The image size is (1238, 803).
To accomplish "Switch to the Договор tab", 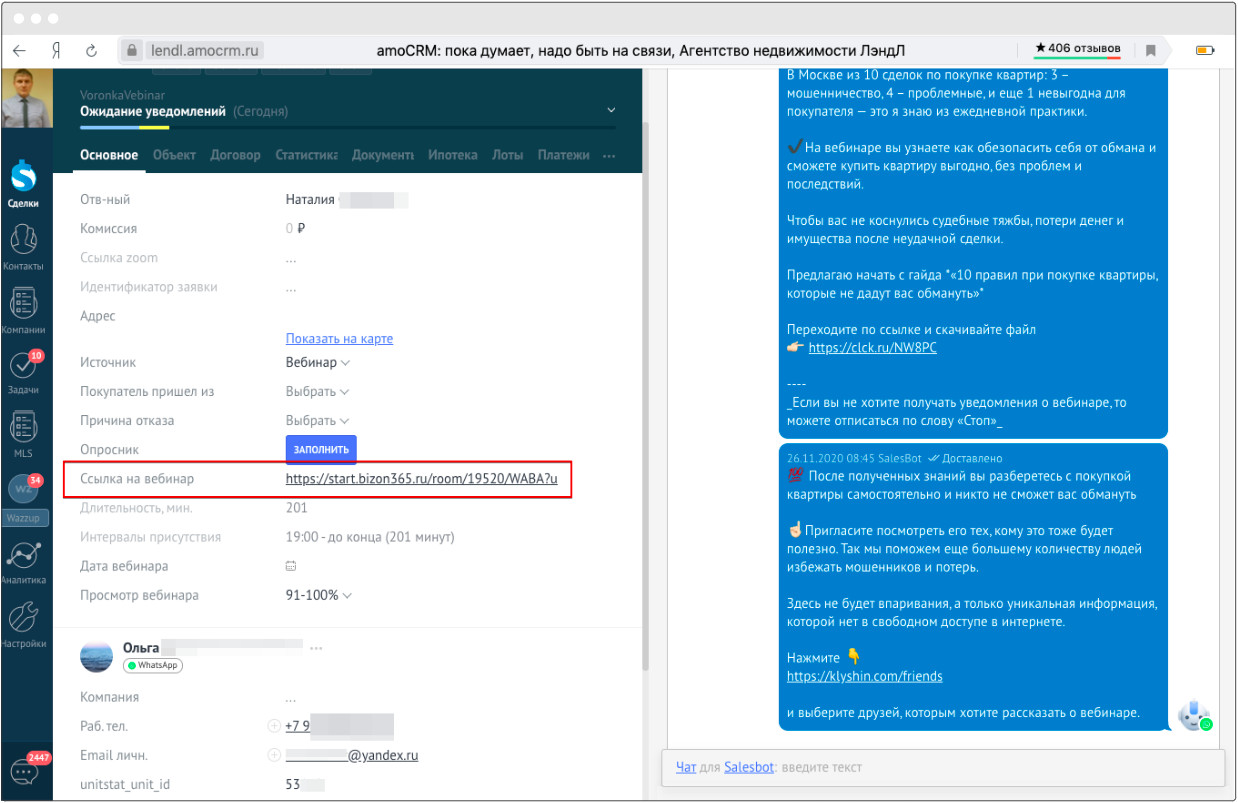I will 235,155.
